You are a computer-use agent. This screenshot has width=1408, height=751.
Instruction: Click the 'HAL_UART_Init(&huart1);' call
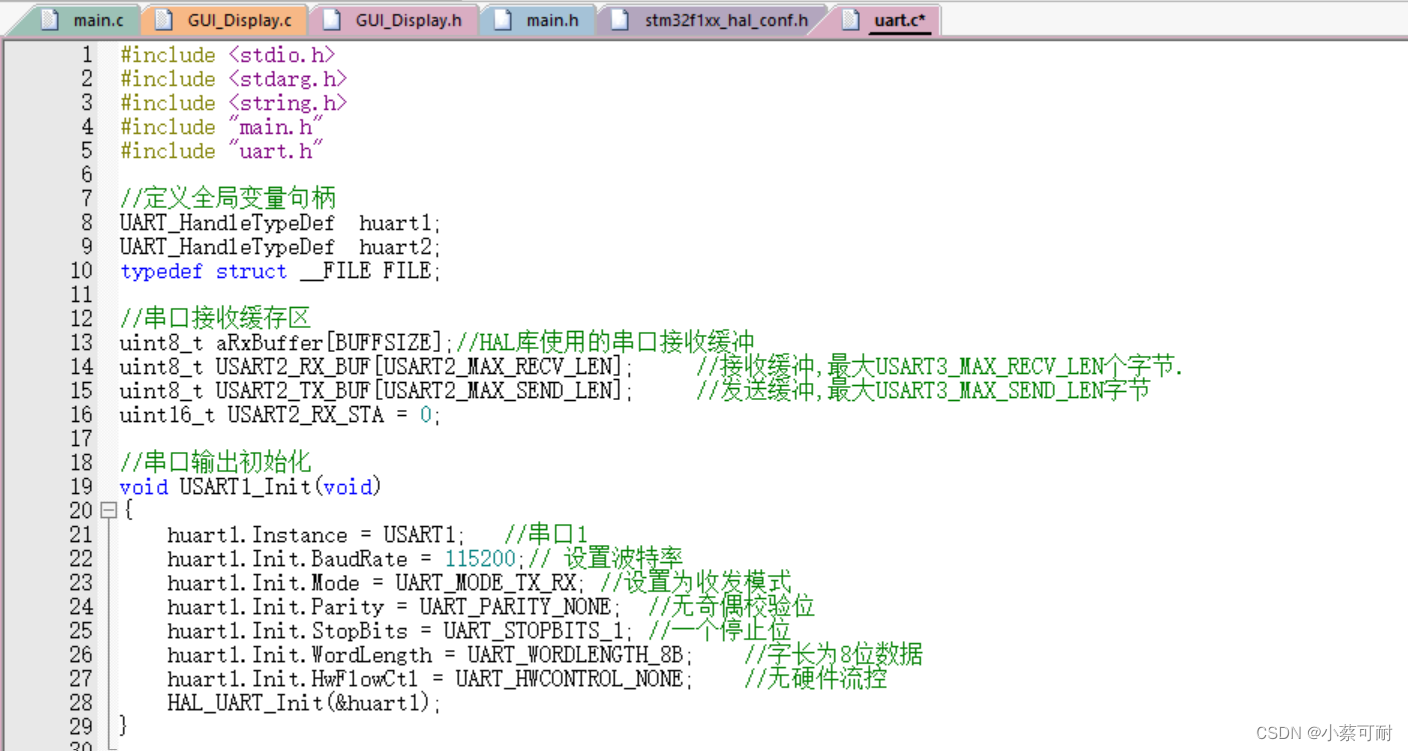[x=304, y=703]
